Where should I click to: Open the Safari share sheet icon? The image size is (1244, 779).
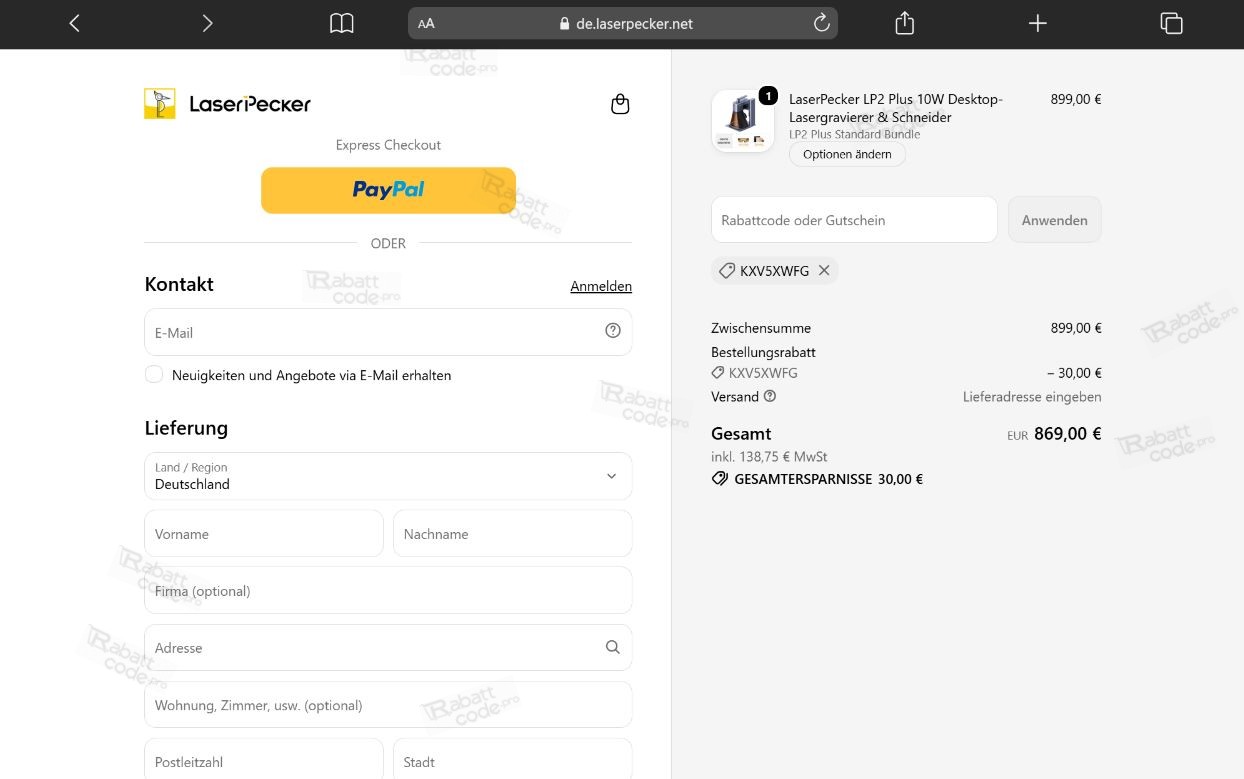coord(905,23)
